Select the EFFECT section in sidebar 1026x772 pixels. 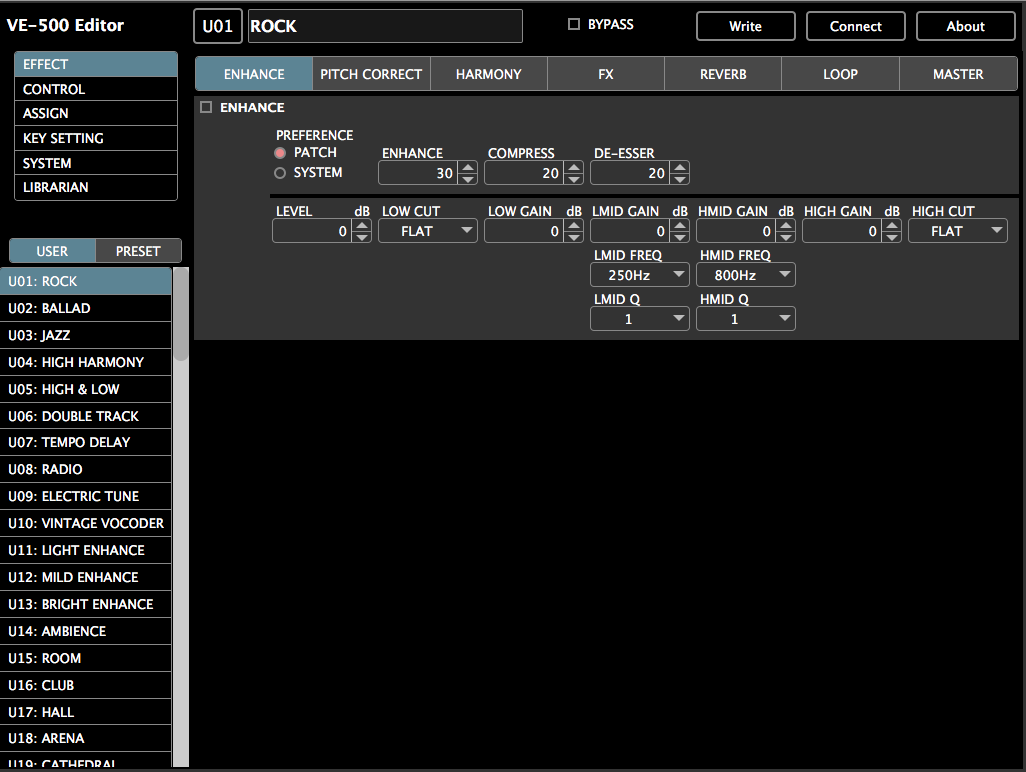[x=96, y=64]
